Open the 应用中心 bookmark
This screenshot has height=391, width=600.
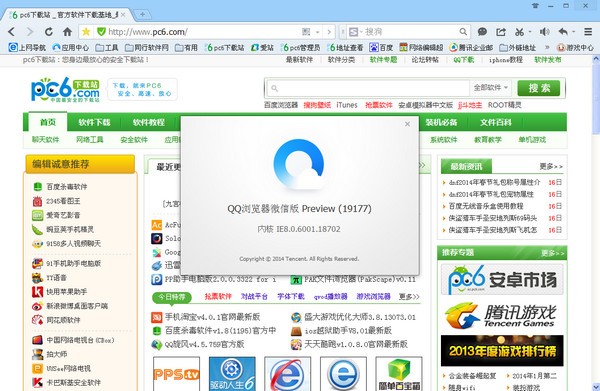point(70,47)
